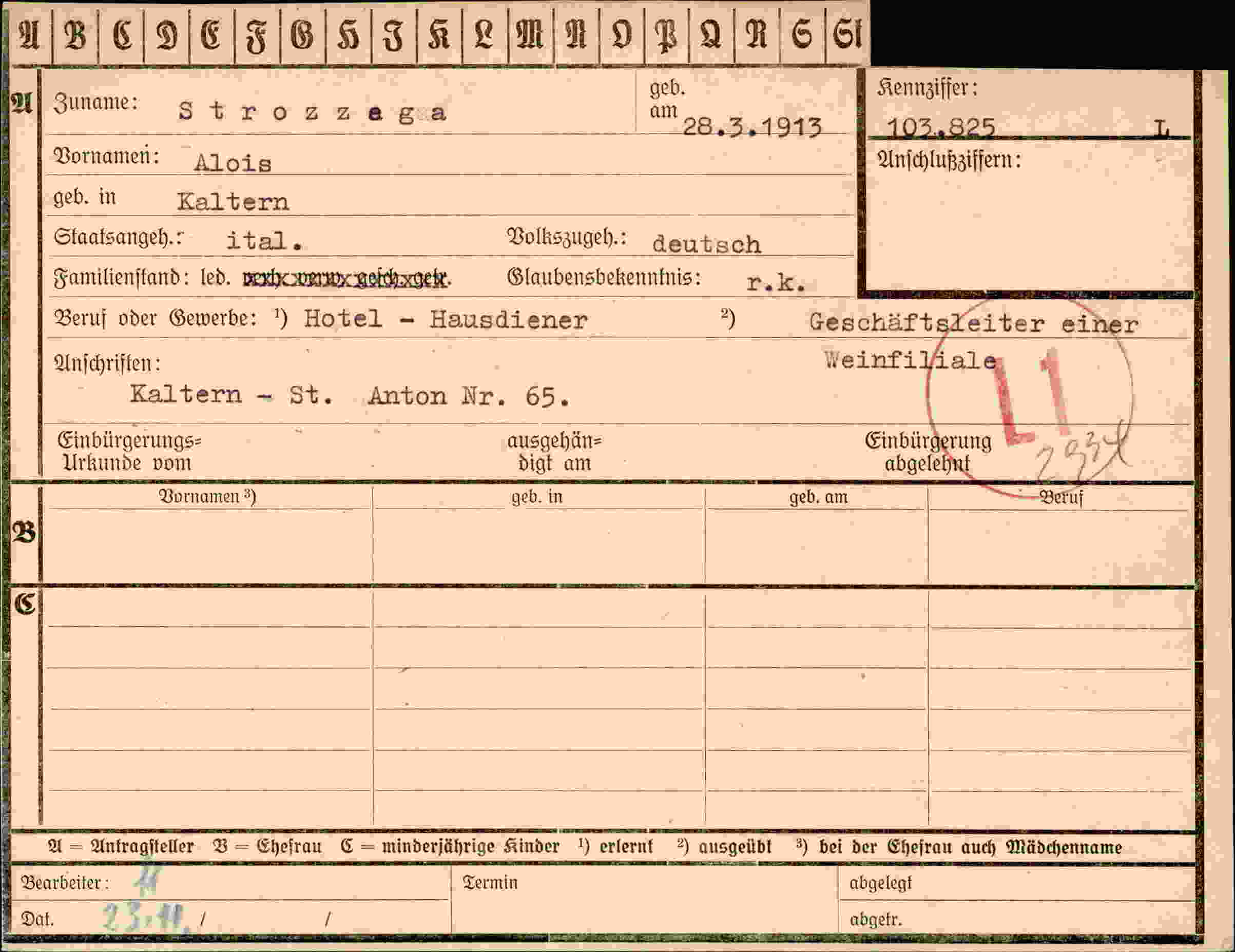
Task: Click the 'Beruf' column header in section B
Action: (x=1061, y=497)
